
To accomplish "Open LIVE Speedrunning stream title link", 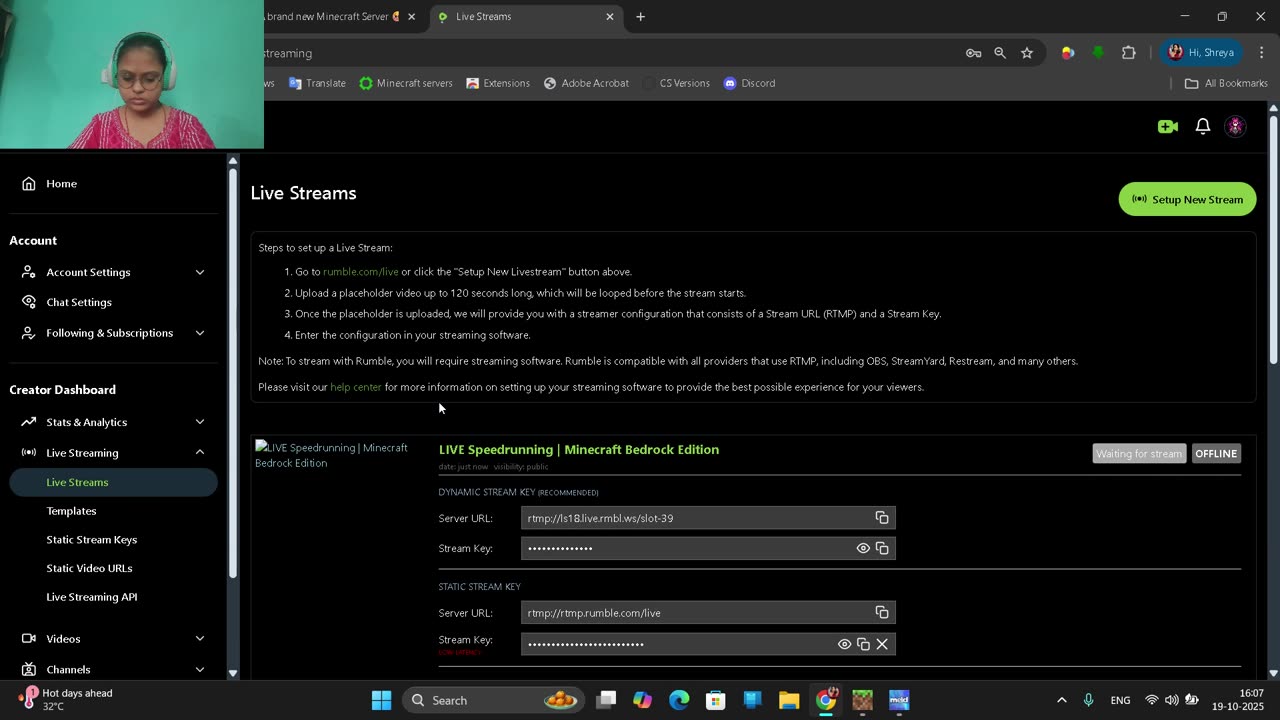I will (579, 450).
